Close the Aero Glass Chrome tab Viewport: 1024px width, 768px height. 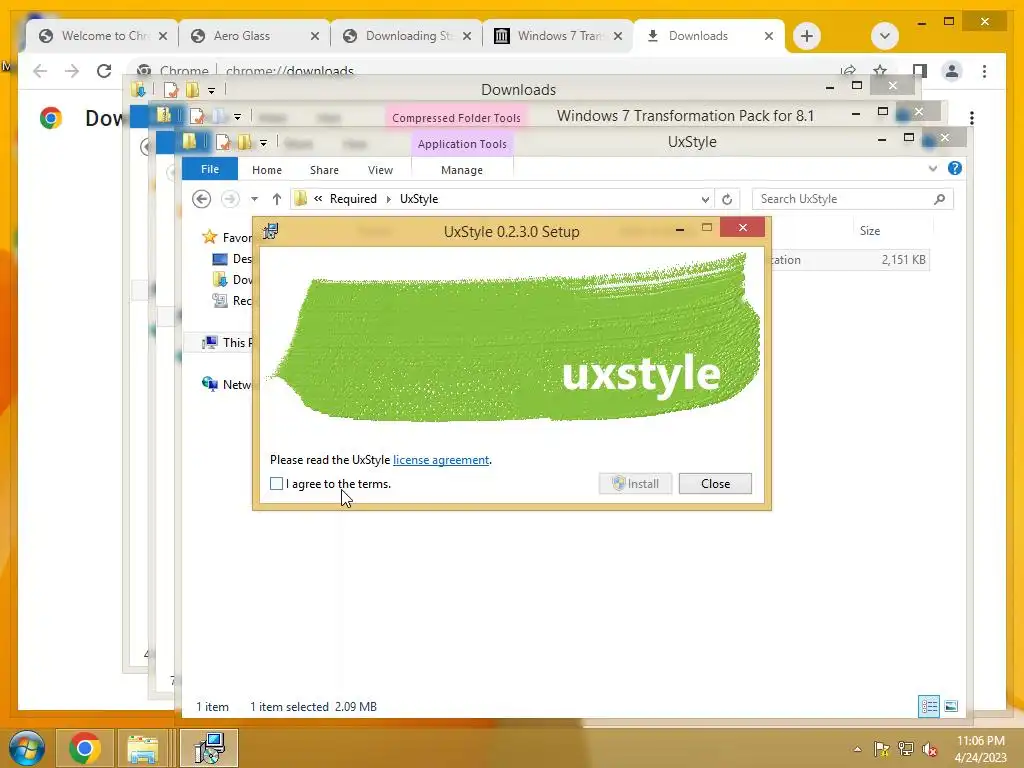(x=315, y=36)
